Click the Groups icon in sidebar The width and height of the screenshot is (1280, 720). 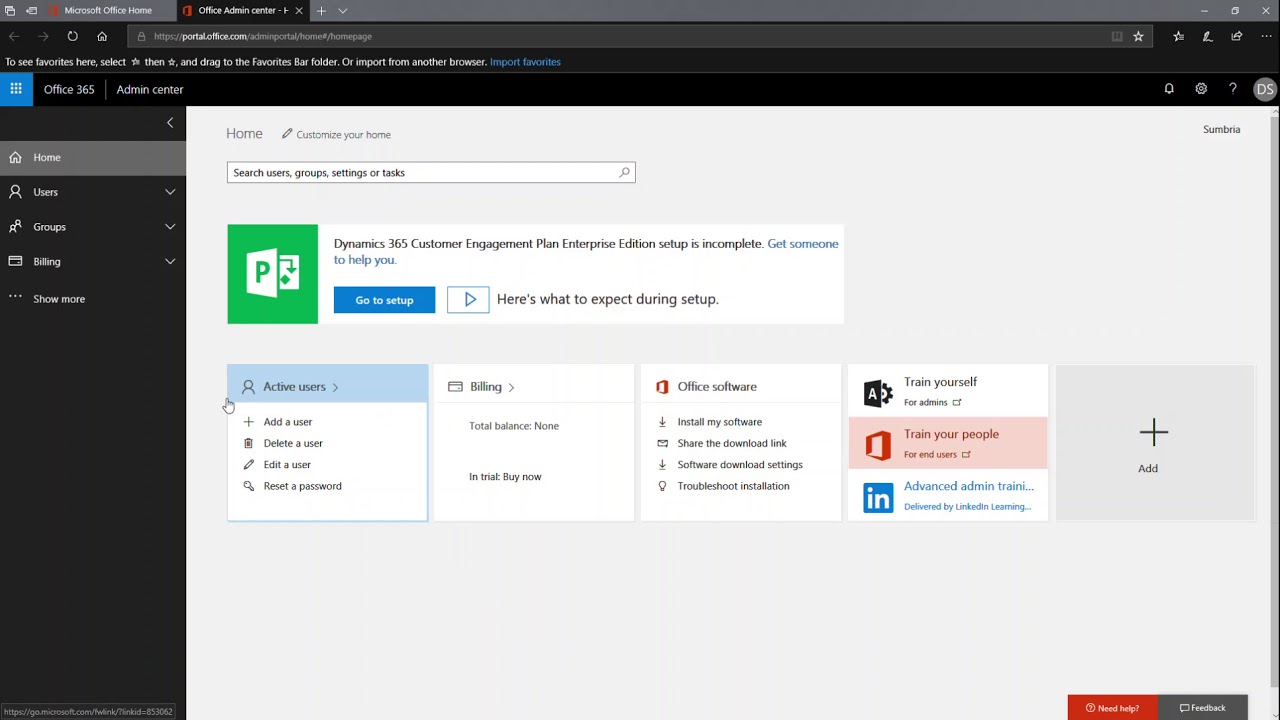pos(15,227)
